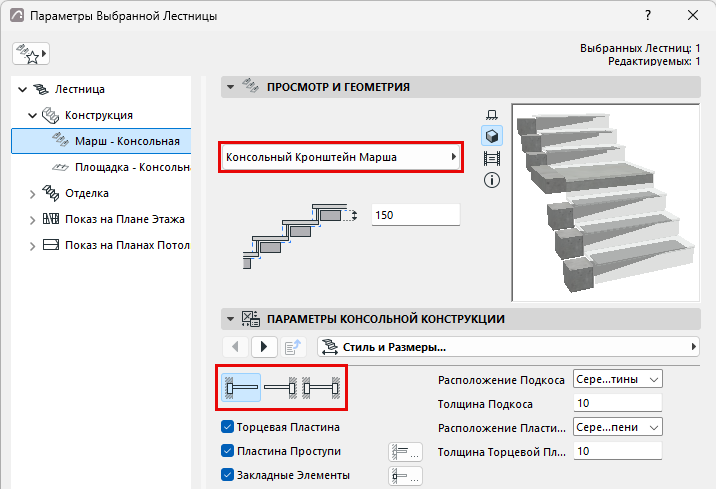Collapse Просмотр и Геометрия panel
The image size is (716, 489).
231,87
